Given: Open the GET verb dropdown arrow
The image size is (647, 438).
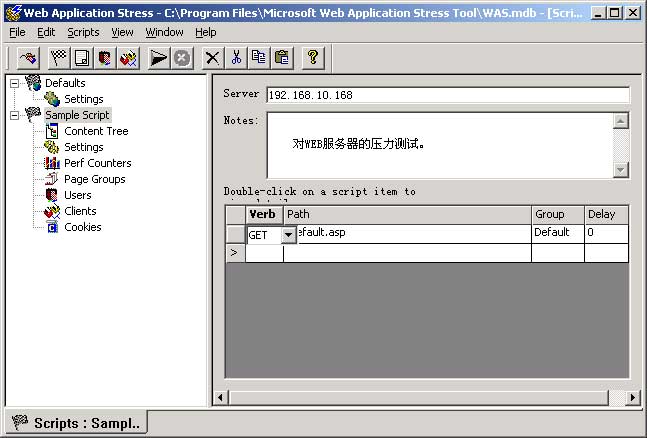Looking at the screenshot, I should [x=288, y=235].
